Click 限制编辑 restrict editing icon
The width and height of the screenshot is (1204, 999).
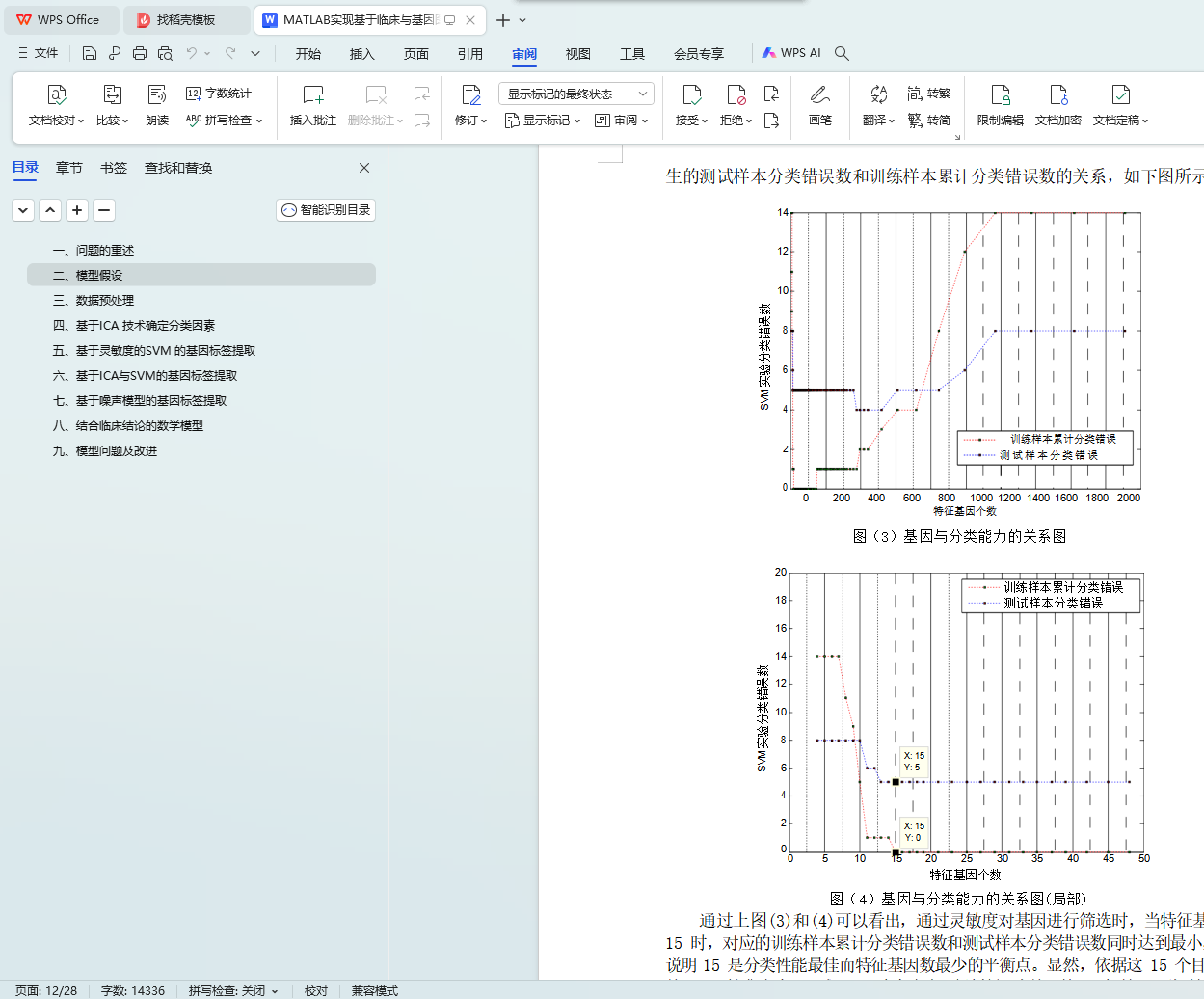[1001, 94]
